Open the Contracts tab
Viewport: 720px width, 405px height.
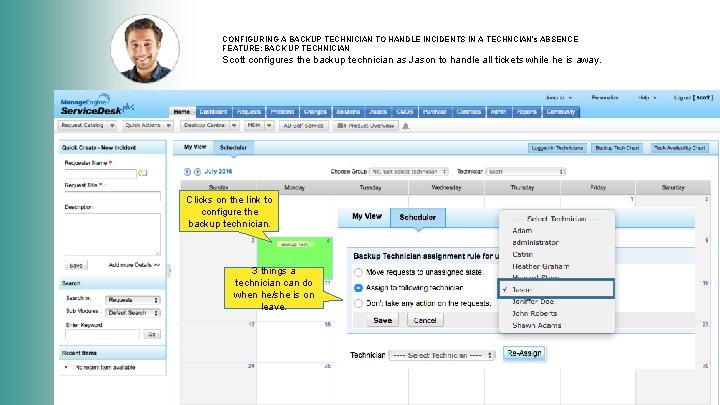[x=469, y=112]
